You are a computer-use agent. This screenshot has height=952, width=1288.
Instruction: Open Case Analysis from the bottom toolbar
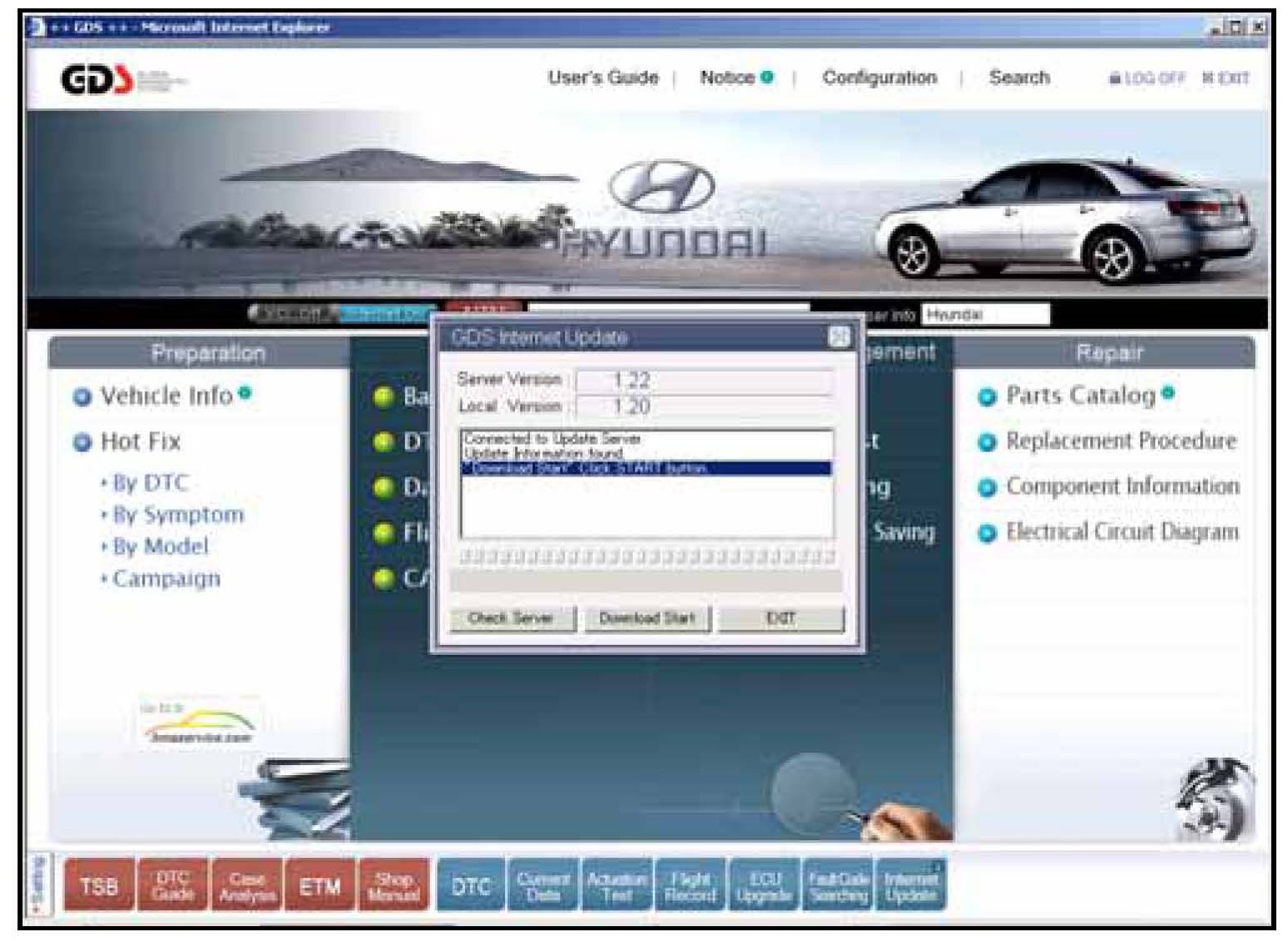click(x=246, y=886)
